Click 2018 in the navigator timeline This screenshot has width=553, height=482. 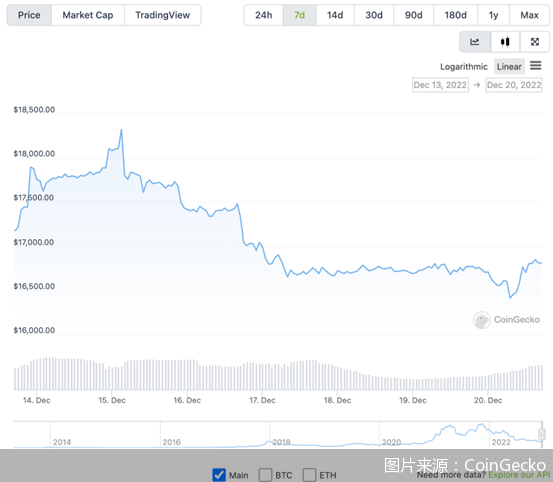pos(281,442)
